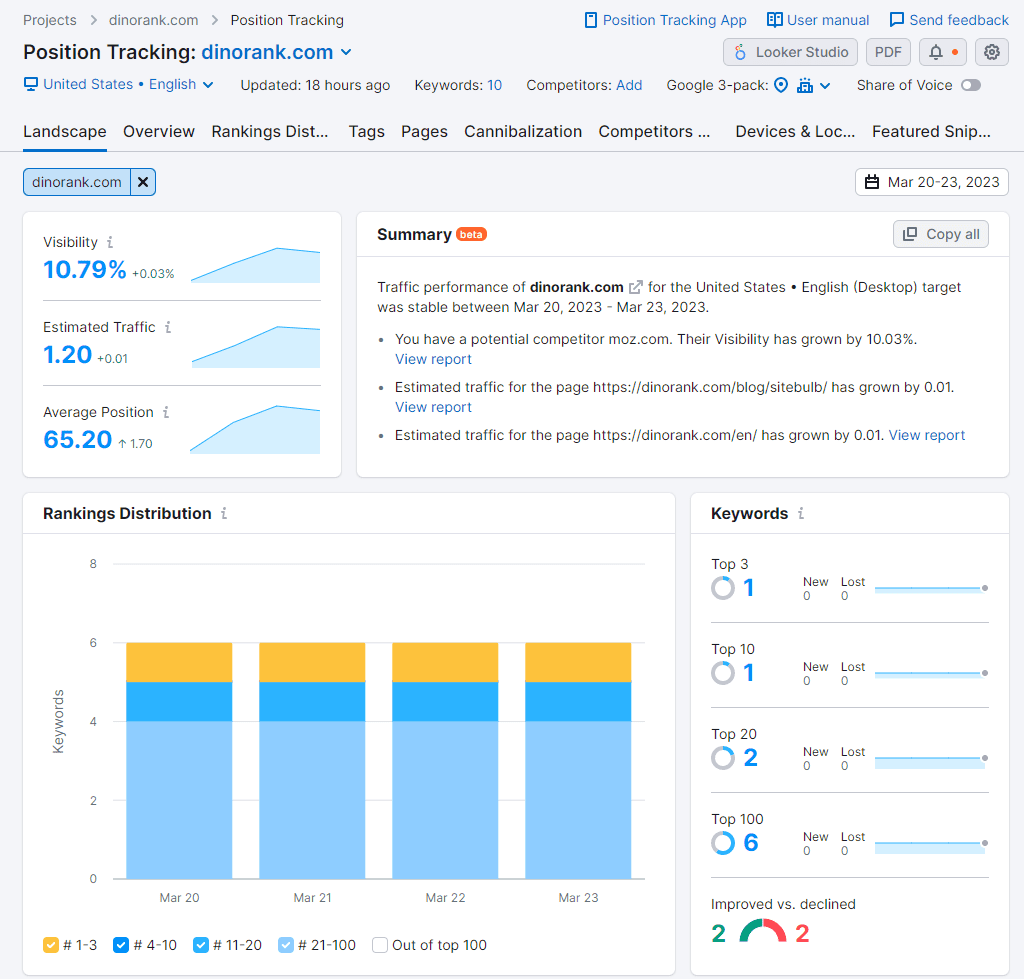Click the desktop device icon
This screenshot has height=979, width=1024.
click(x=31, y=84)
